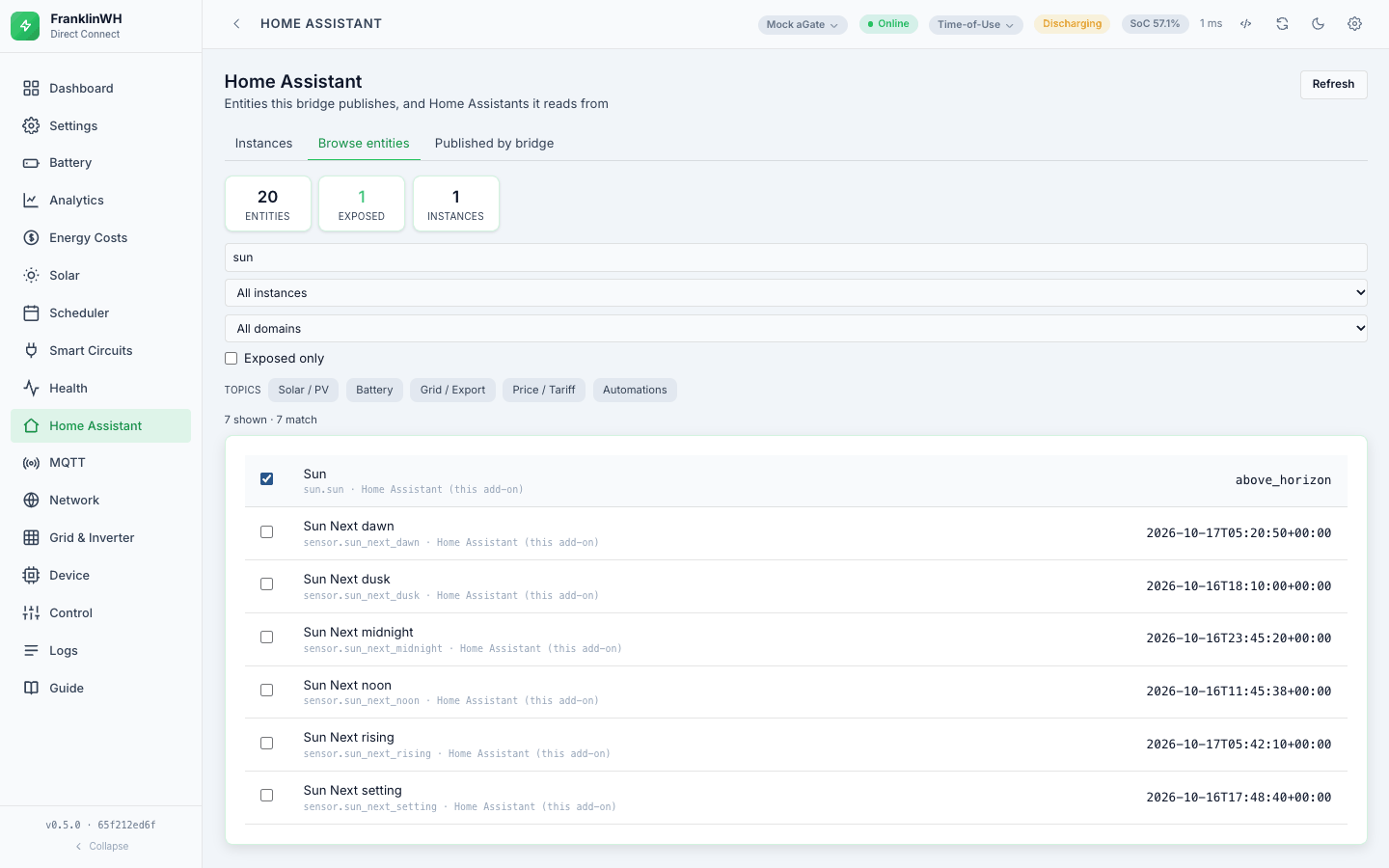
Task: Click the entity search field containing sun
Action: (x=796, y=258)
